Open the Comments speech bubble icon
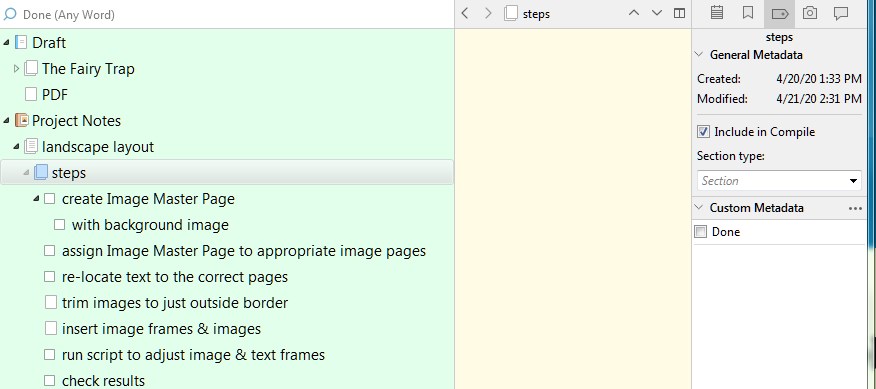This screenshot has height=389, width=876. 841,14
